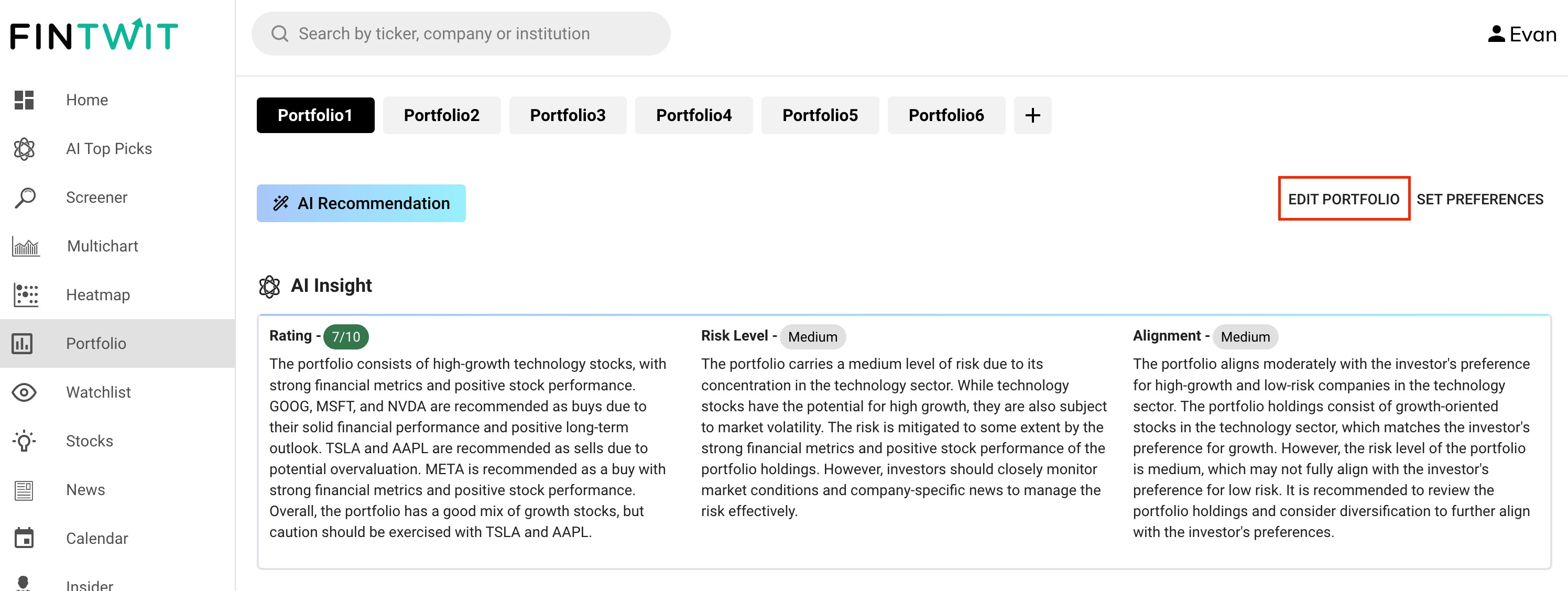
Task: Click the AI Insight atom icon
Action: coord(269,286)
